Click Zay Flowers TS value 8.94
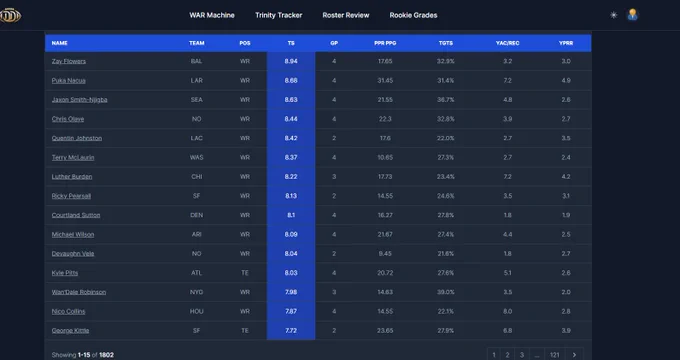The width and height of the screenshot is (680, 360). tap(291, 61)
